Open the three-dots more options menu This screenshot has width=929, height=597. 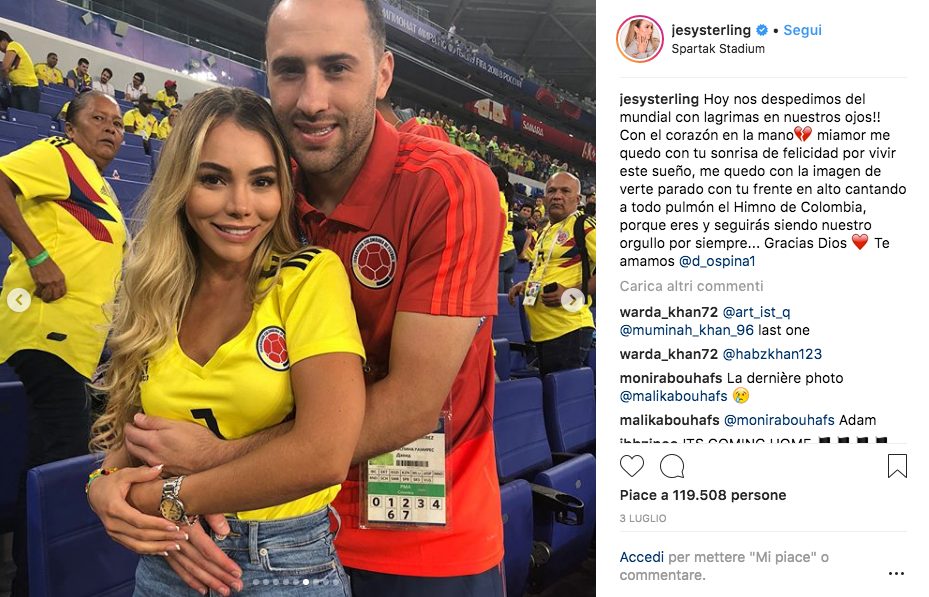click(896, 573)
